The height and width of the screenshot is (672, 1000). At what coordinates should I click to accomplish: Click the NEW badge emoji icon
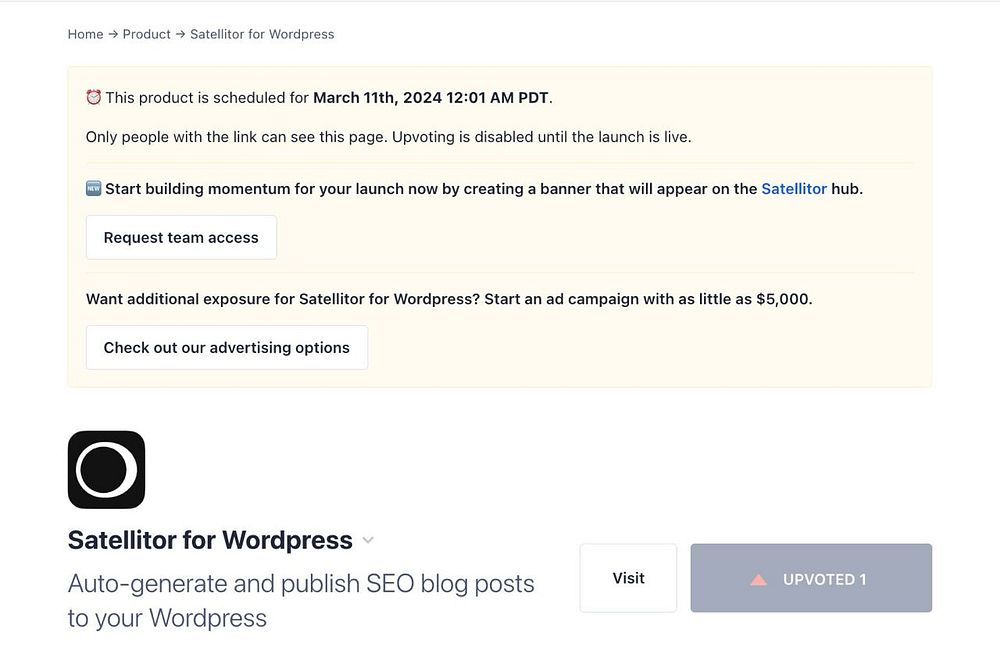[x=94, y=188]
